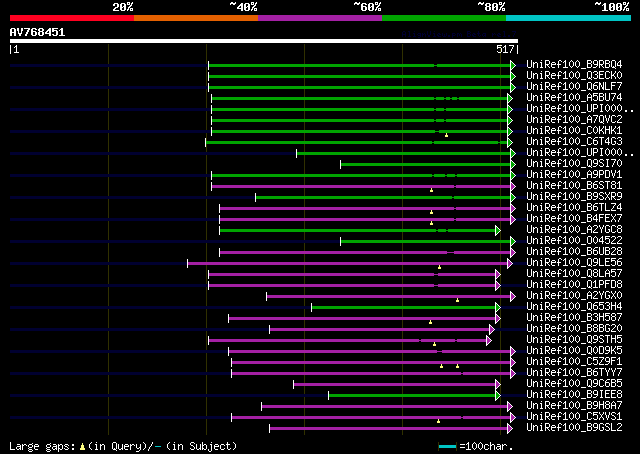Click the arrowhead ending the UniRef100_B9RBQ4 alignment

pyautogui.click(x=513, y=65)
